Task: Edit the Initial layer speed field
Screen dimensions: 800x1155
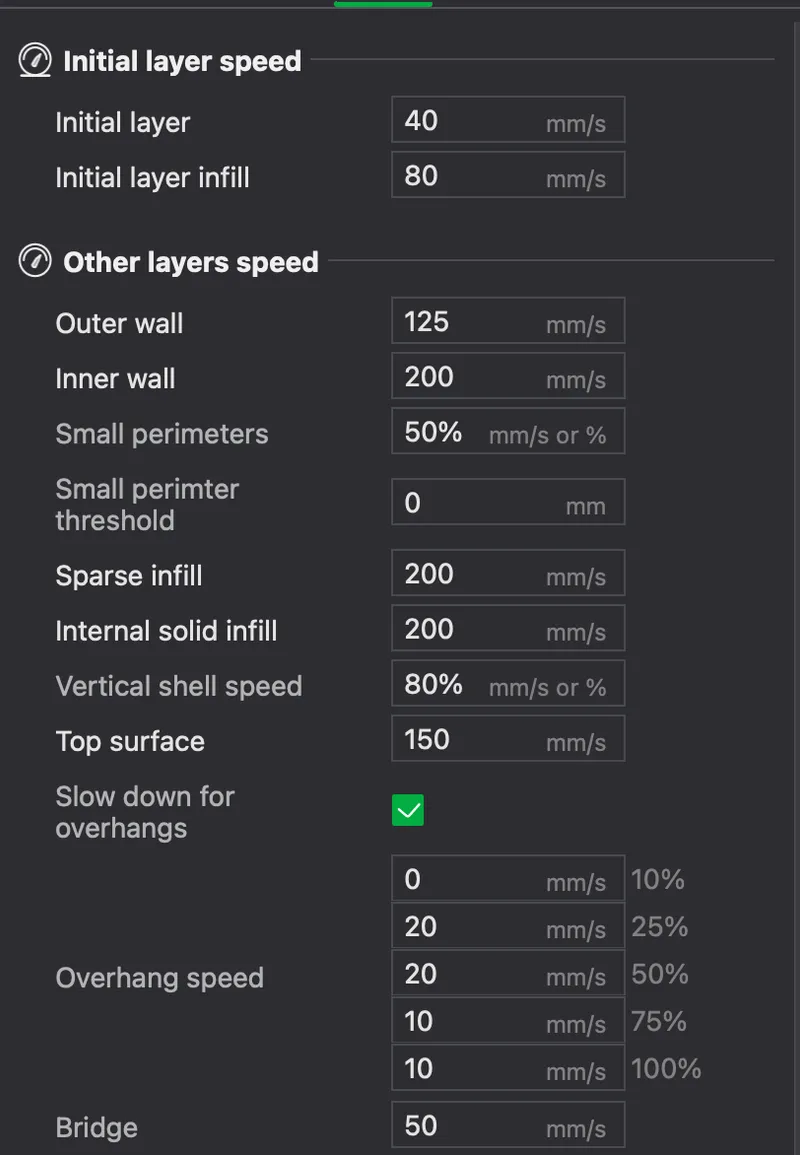Action: [x=508, y=119]
